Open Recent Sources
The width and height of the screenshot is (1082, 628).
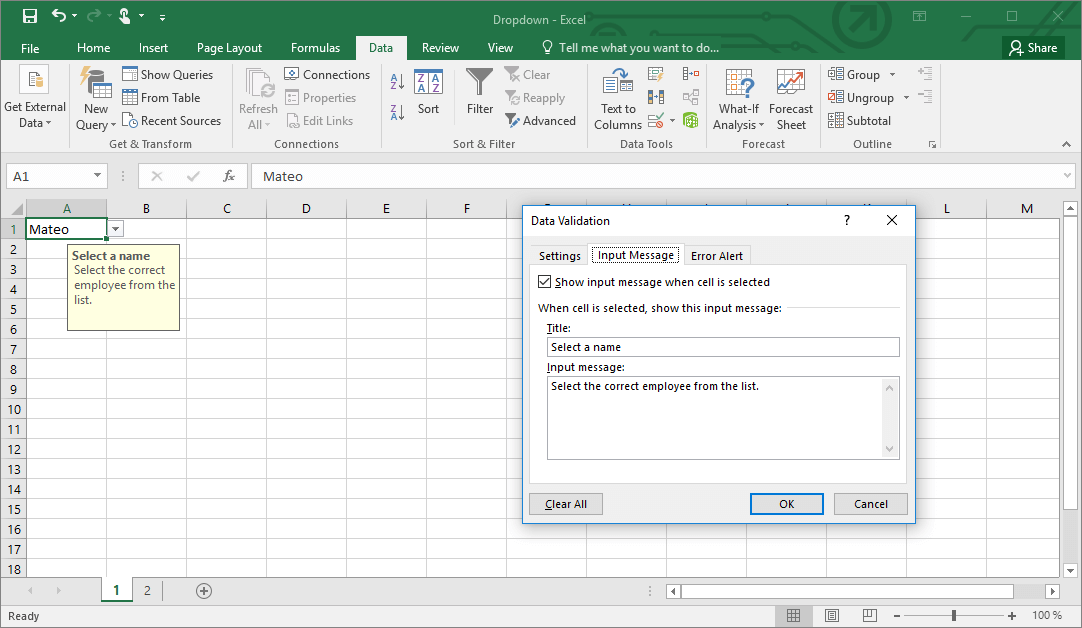(x=171, y=121)
